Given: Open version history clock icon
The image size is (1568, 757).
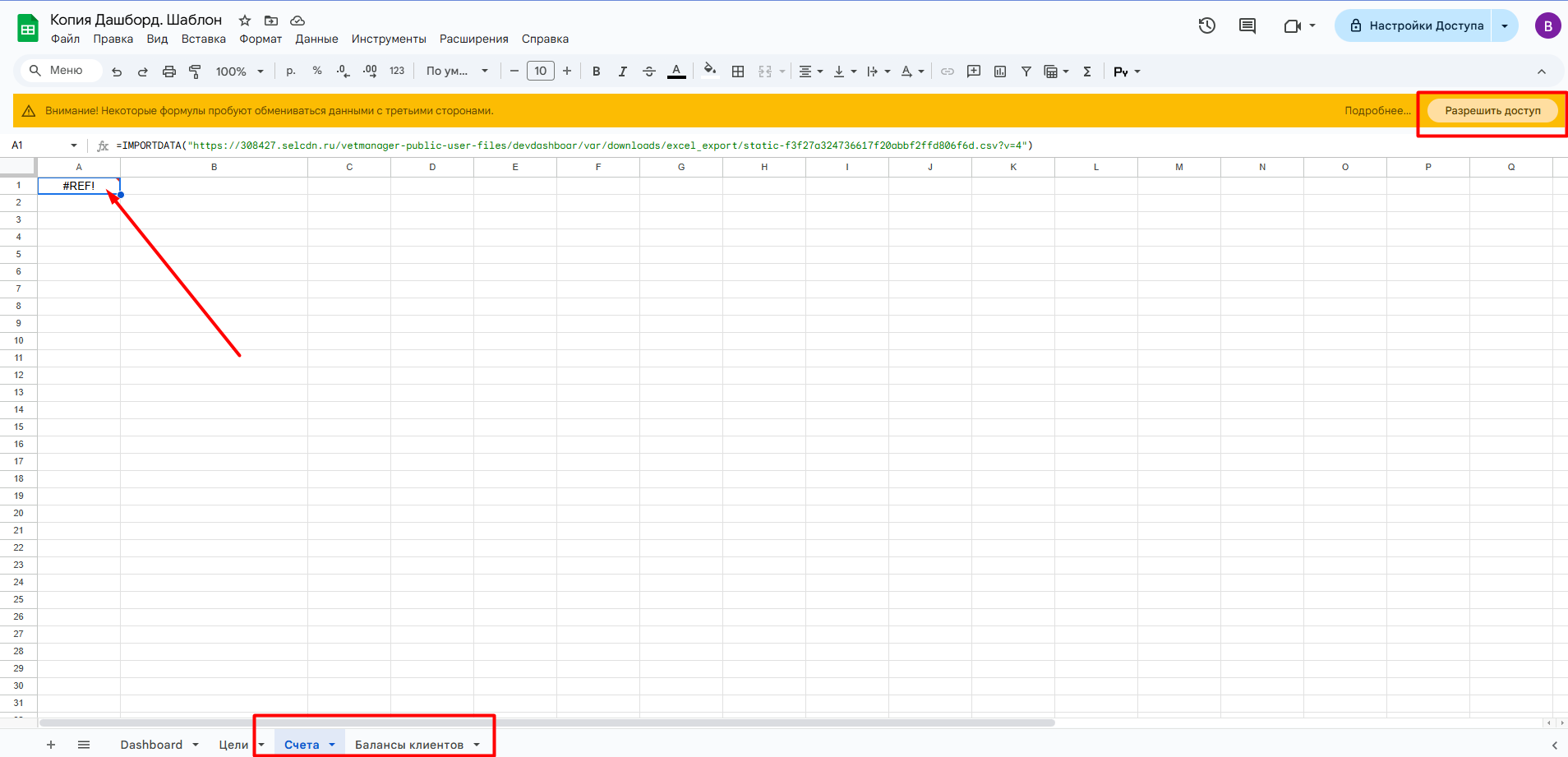Looking at the screenshot, I should 1206,25.
